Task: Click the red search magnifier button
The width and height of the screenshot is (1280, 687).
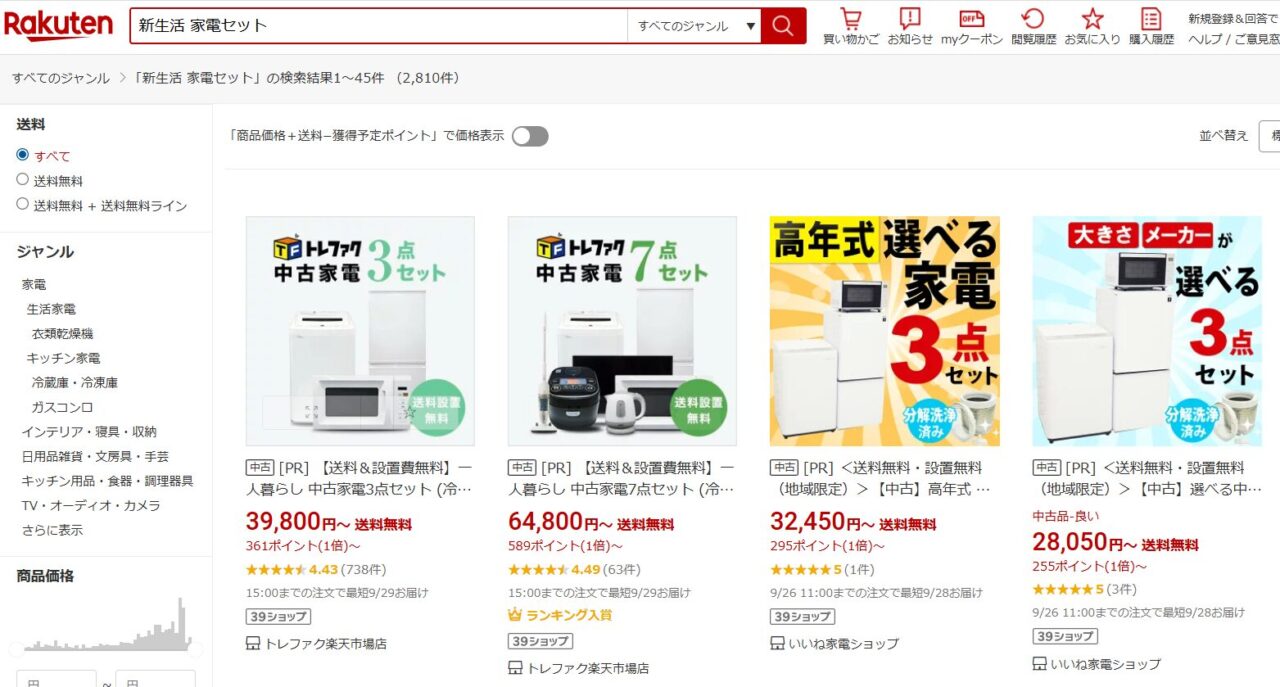Action: pyautogui.click(x=783, y=26)
